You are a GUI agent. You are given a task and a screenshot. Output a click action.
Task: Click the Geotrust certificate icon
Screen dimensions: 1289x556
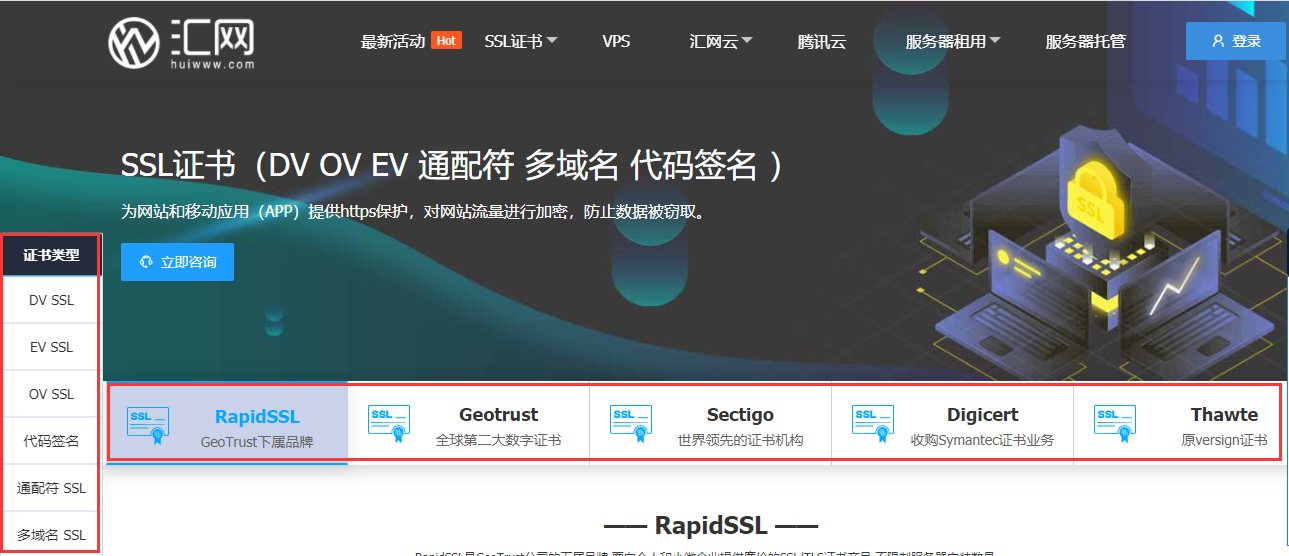point(389,422)
